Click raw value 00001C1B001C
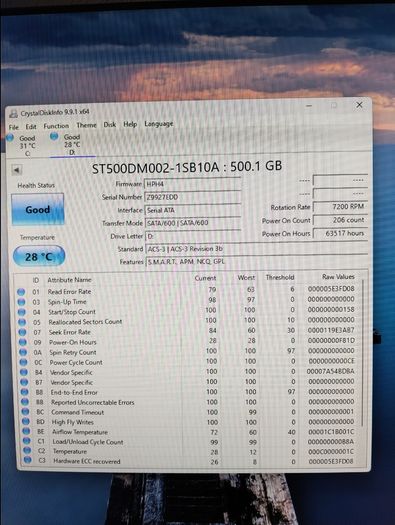This screenshot has width=395, height=525. [x=331, y=432]
